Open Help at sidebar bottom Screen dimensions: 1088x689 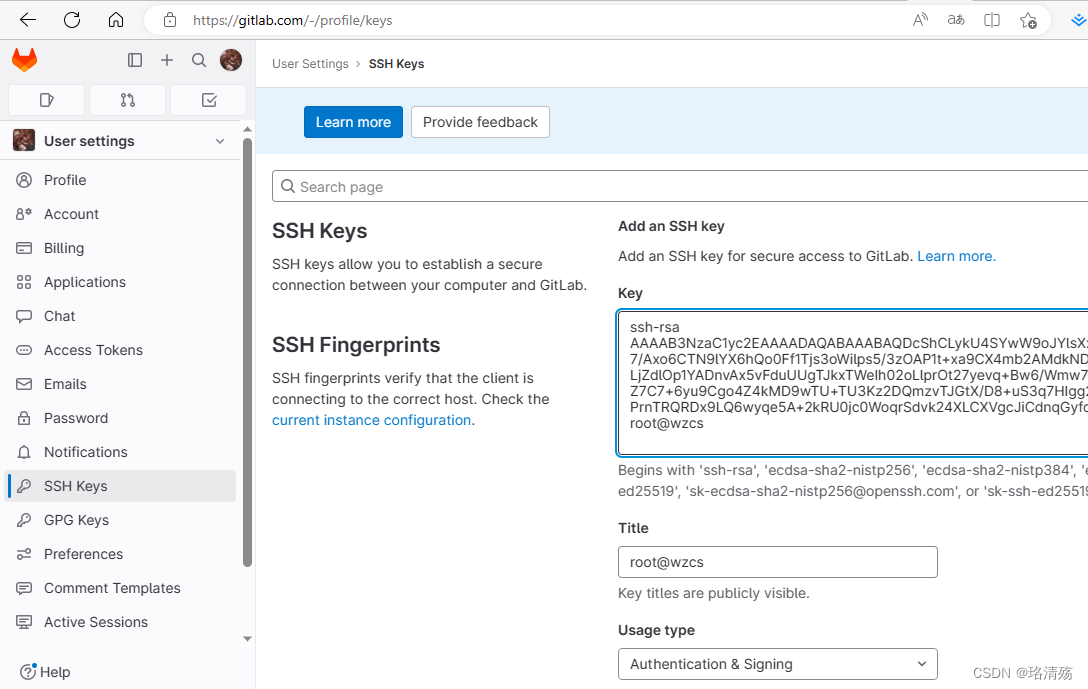point(45,672)
